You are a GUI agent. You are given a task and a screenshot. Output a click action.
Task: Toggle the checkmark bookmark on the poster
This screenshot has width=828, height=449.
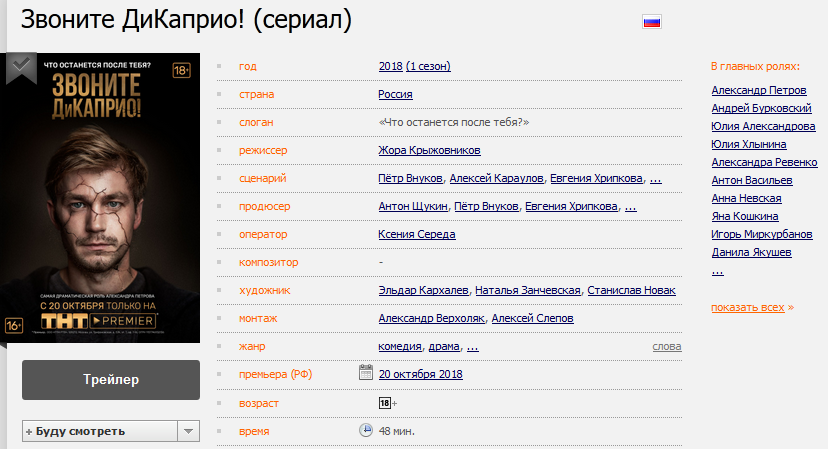coord(21,67)
